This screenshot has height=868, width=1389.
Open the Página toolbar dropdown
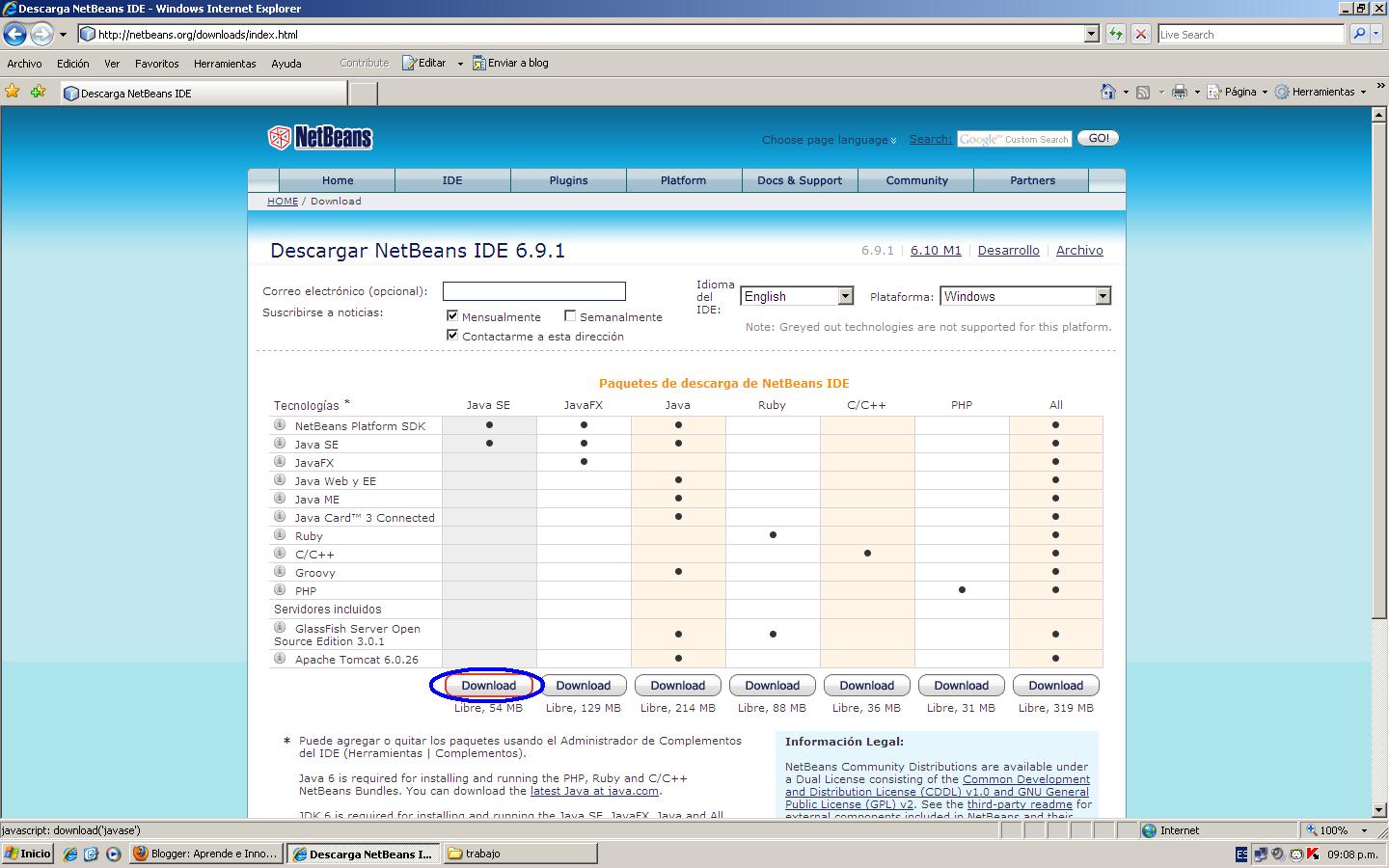pos(1237,92)
